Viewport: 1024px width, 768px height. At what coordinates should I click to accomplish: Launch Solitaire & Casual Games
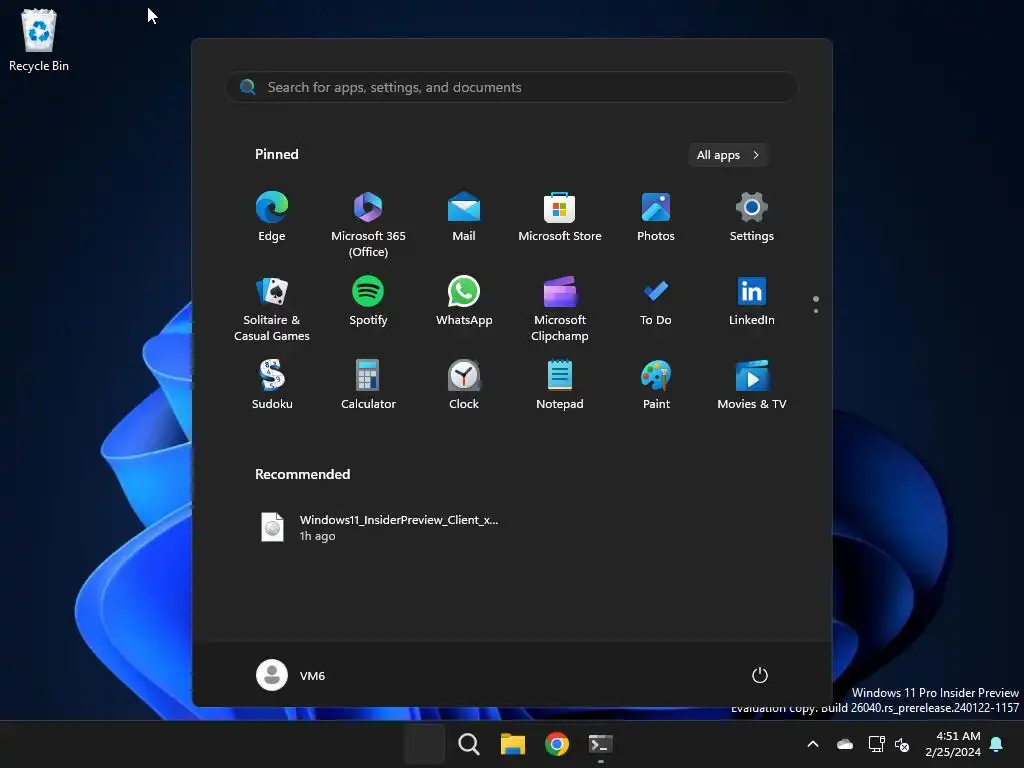[x=272, y=308]
